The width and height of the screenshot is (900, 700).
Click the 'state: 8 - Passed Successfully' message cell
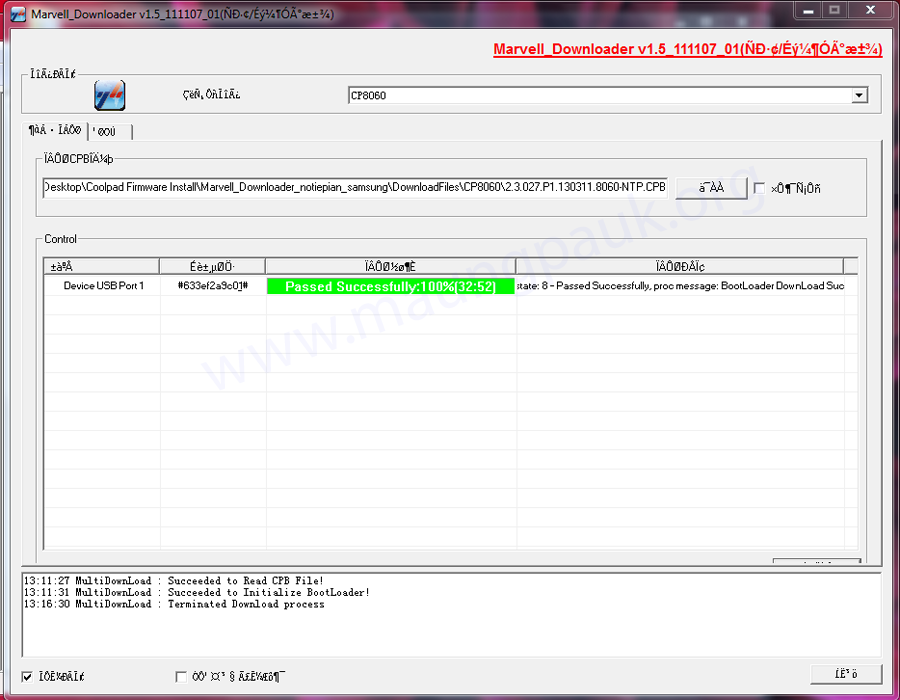point(680,286)
